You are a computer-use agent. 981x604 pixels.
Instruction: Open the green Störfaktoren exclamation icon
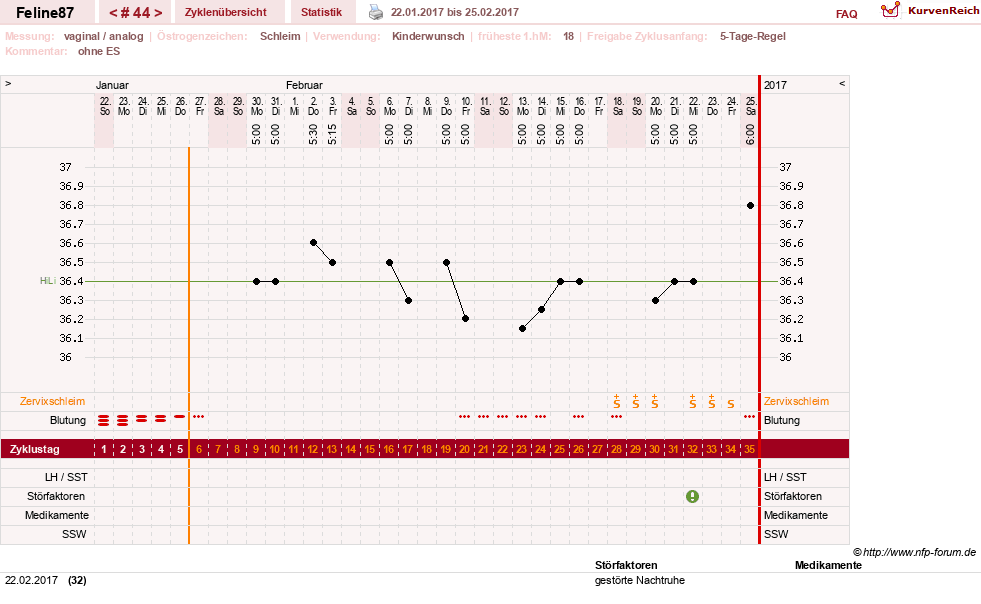(692, 496)
